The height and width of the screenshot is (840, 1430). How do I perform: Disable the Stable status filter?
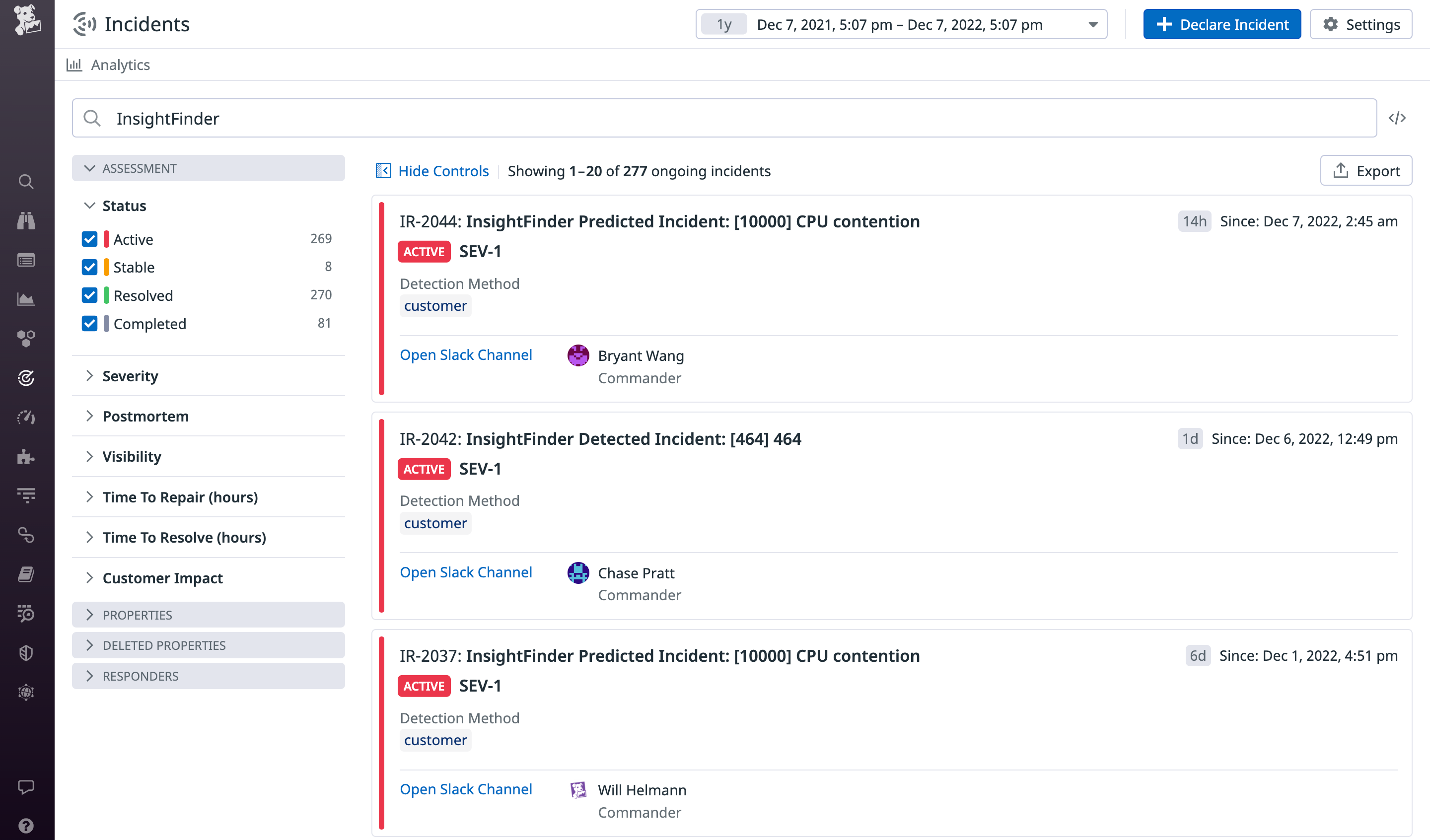(90, 267)
